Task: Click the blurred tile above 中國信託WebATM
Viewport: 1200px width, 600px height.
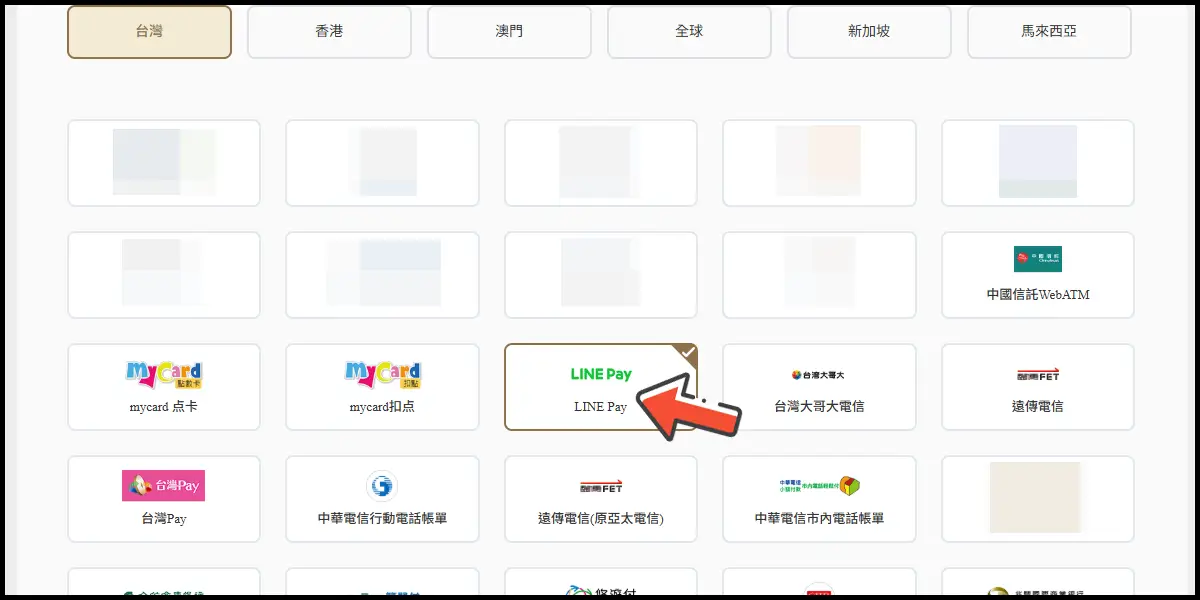Action: (1037, 163)
